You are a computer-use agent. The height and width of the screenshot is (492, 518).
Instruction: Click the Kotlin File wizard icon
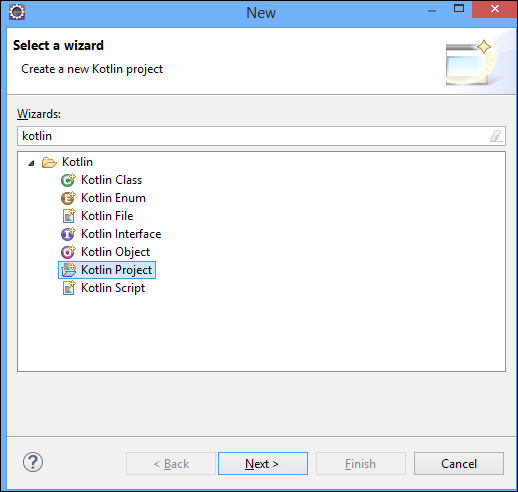pyautogui.click(x=69, y=216)
